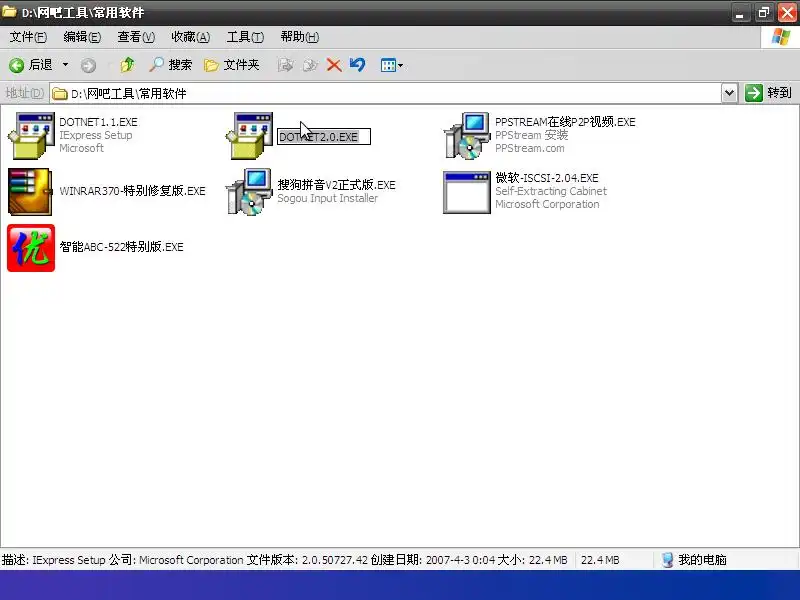This screenshot has height=600, width=800.
Task: Open the 编辑(E) menu
Action: (82, 37)
